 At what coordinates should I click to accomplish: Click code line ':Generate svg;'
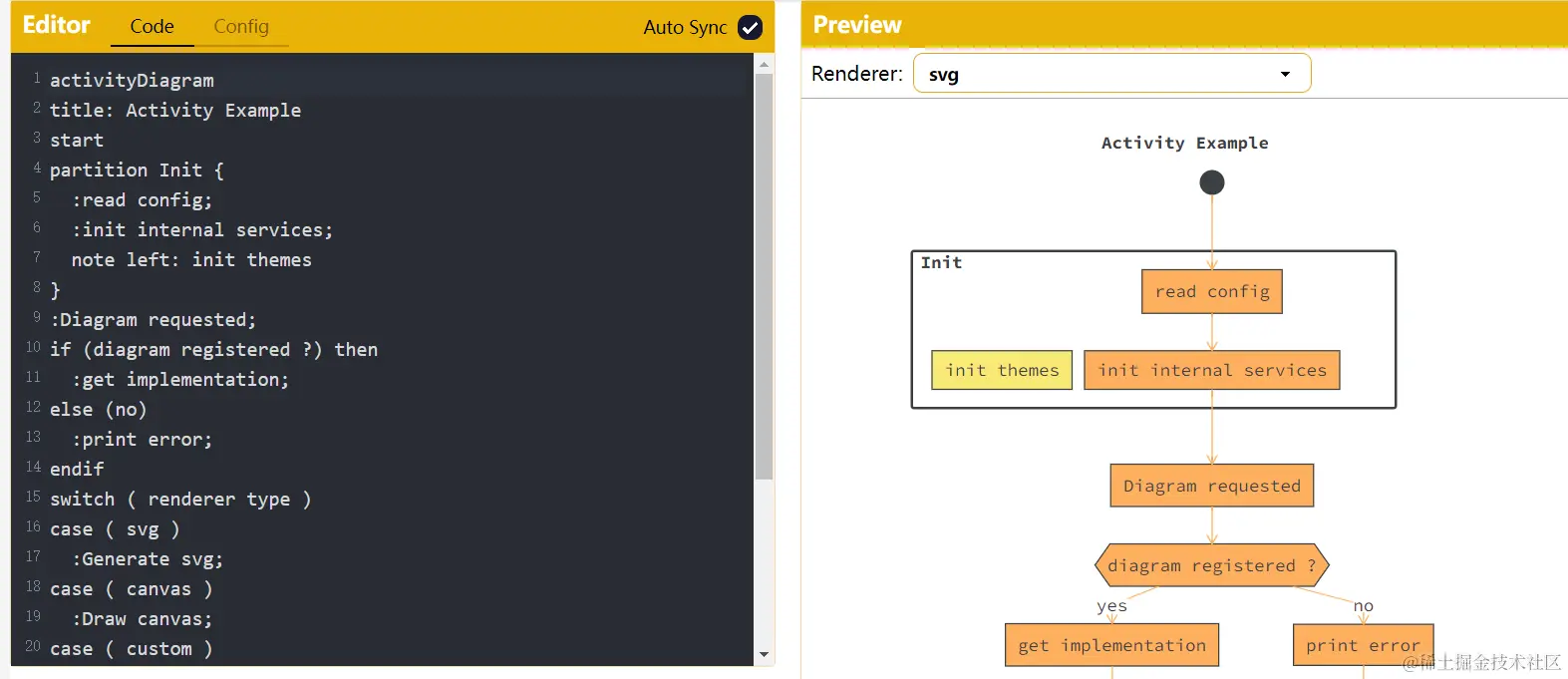coord(148,558)
